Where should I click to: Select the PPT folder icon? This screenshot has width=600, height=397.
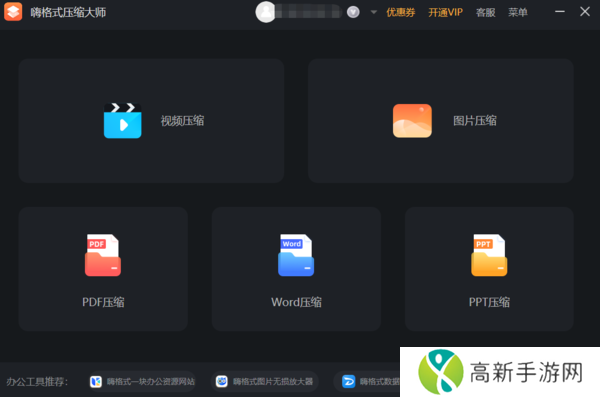pos(489,255)
